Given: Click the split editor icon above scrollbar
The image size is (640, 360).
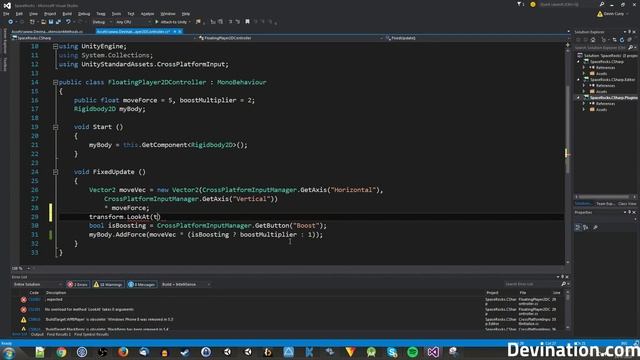Looking at the screenshot, I should pos(568,45).
